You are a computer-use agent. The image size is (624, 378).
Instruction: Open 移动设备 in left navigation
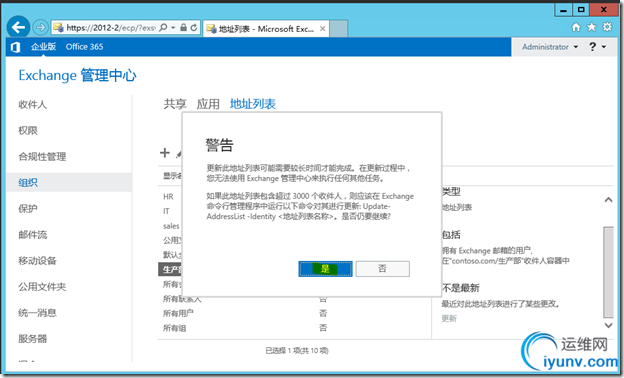[37, 261]
